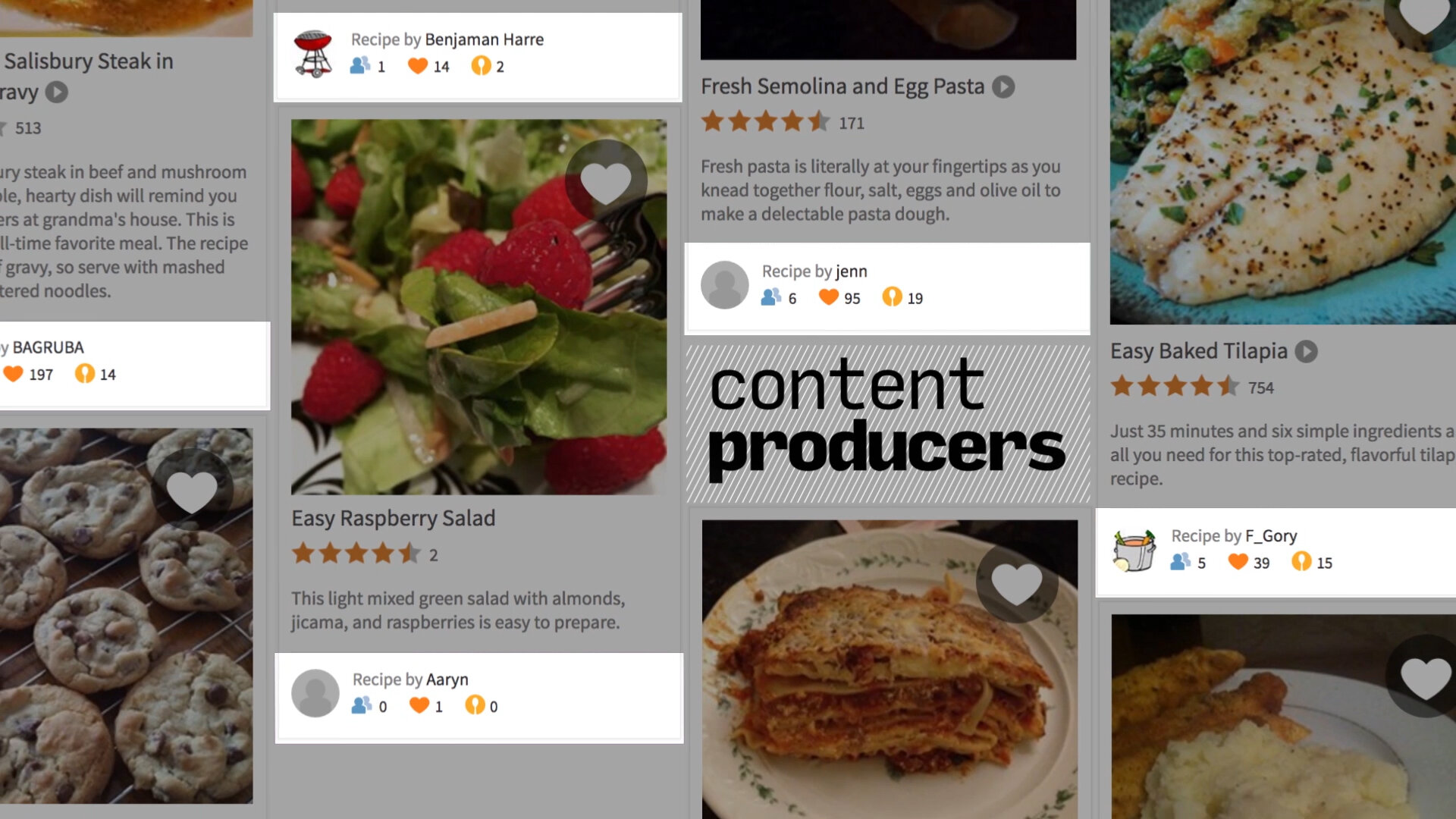
Task: Save the lasagna recipe with heart icon
Action: pos(1017,582)
